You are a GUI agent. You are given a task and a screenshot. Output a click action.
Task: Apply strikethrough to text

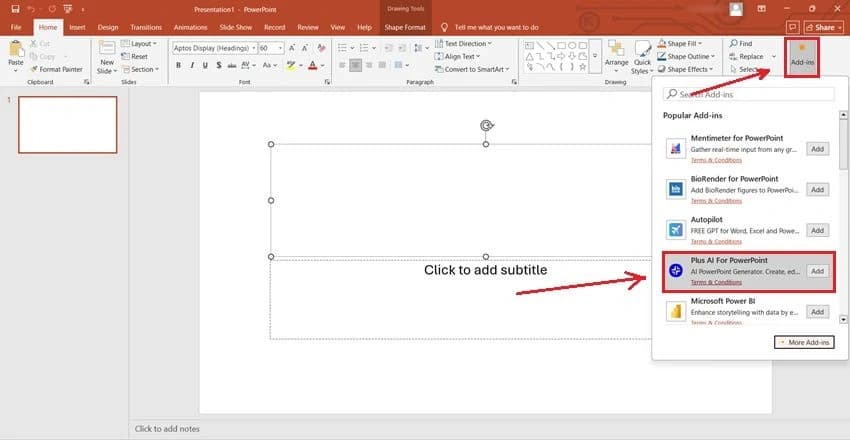(232, 65)
